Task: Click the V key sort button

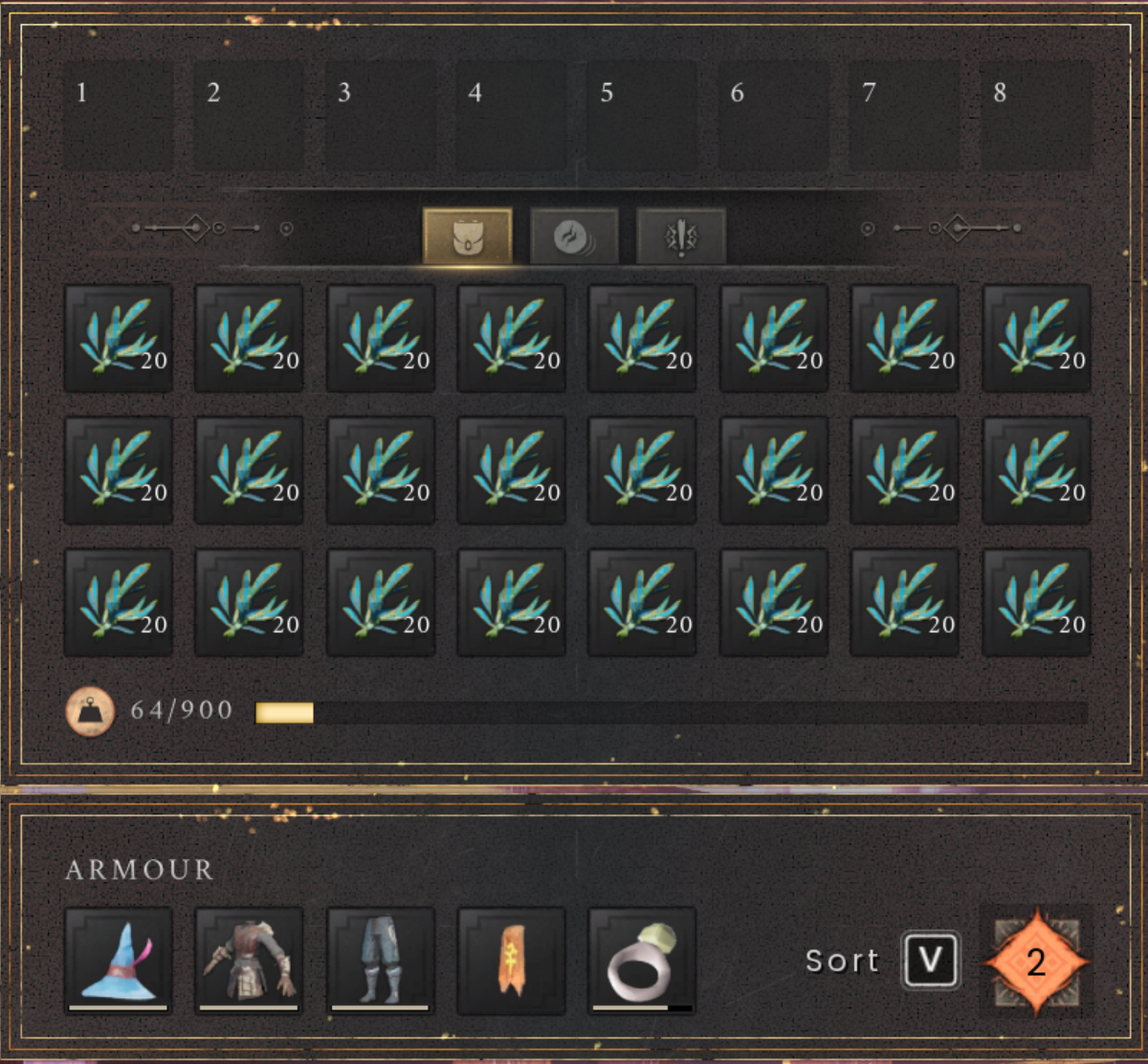Action: 931,961
